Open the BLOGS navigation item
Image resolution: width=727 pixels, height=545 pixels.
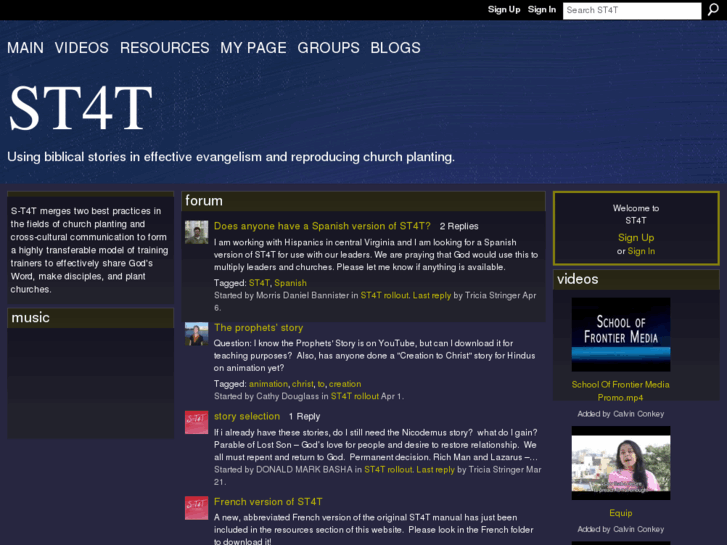(395, 48)
